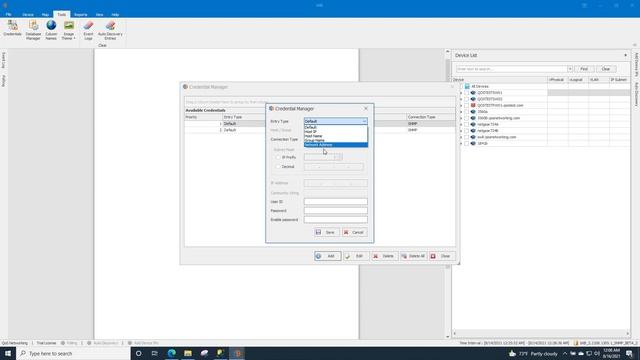Switch to the View ribbon tab
Screen dimensions: 640x360
coord(99,14)
